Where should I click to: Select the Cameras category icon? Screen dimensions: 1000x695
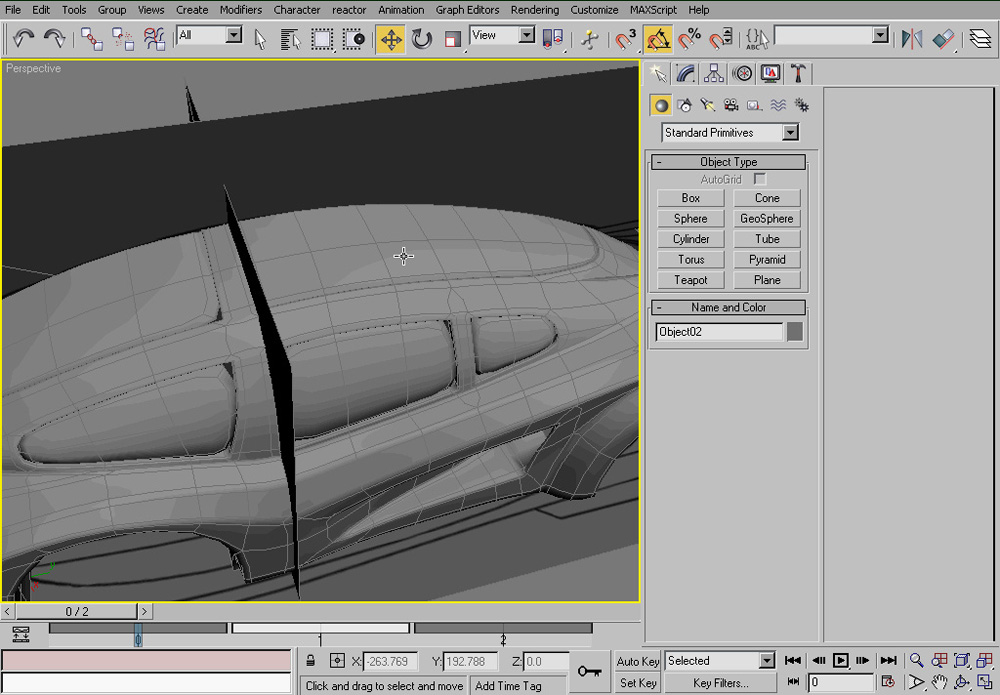pyautogui.click(x=731, y=105)
